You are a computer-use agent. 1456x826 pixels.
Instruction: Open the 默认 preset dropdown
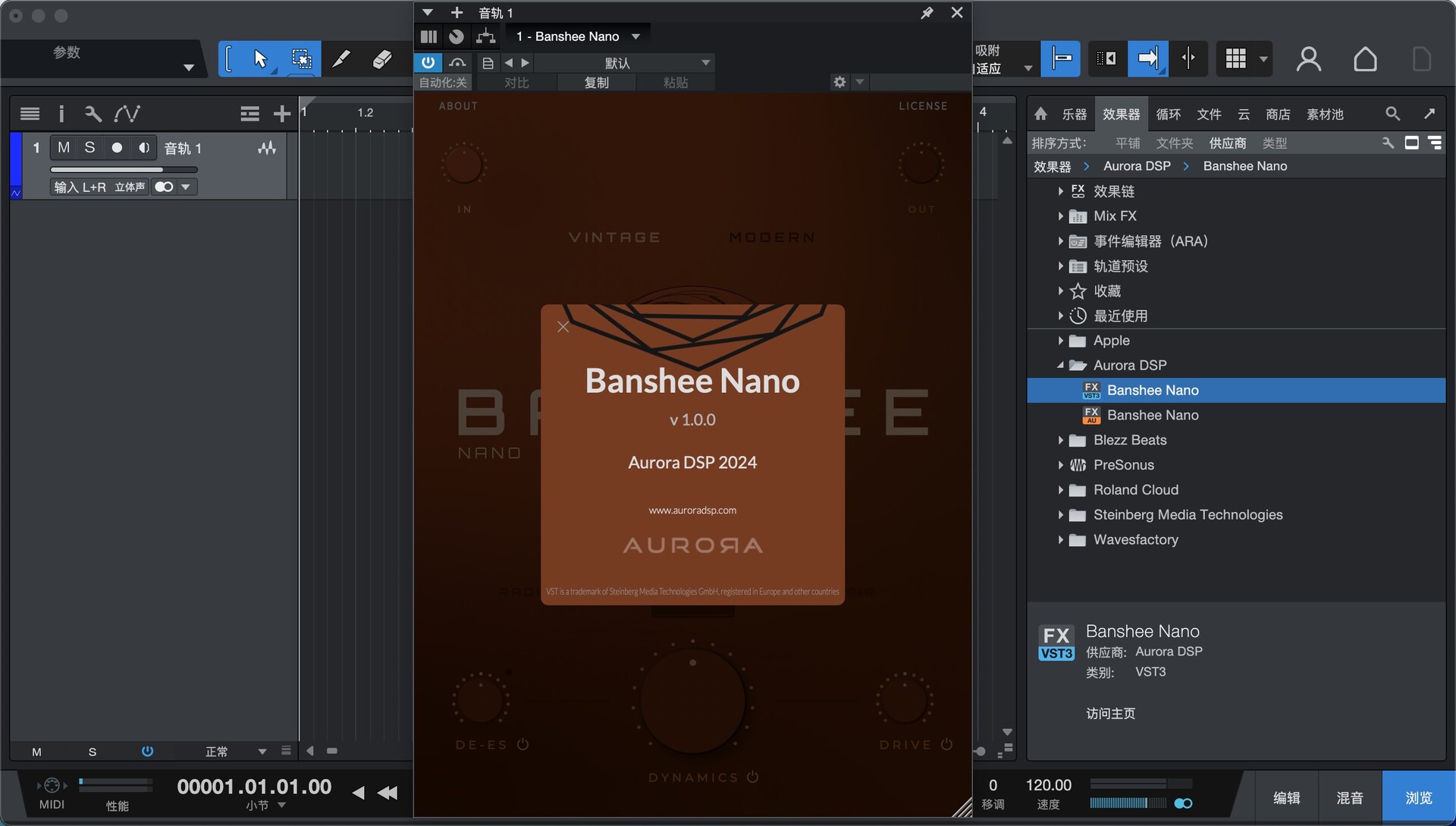705,62
